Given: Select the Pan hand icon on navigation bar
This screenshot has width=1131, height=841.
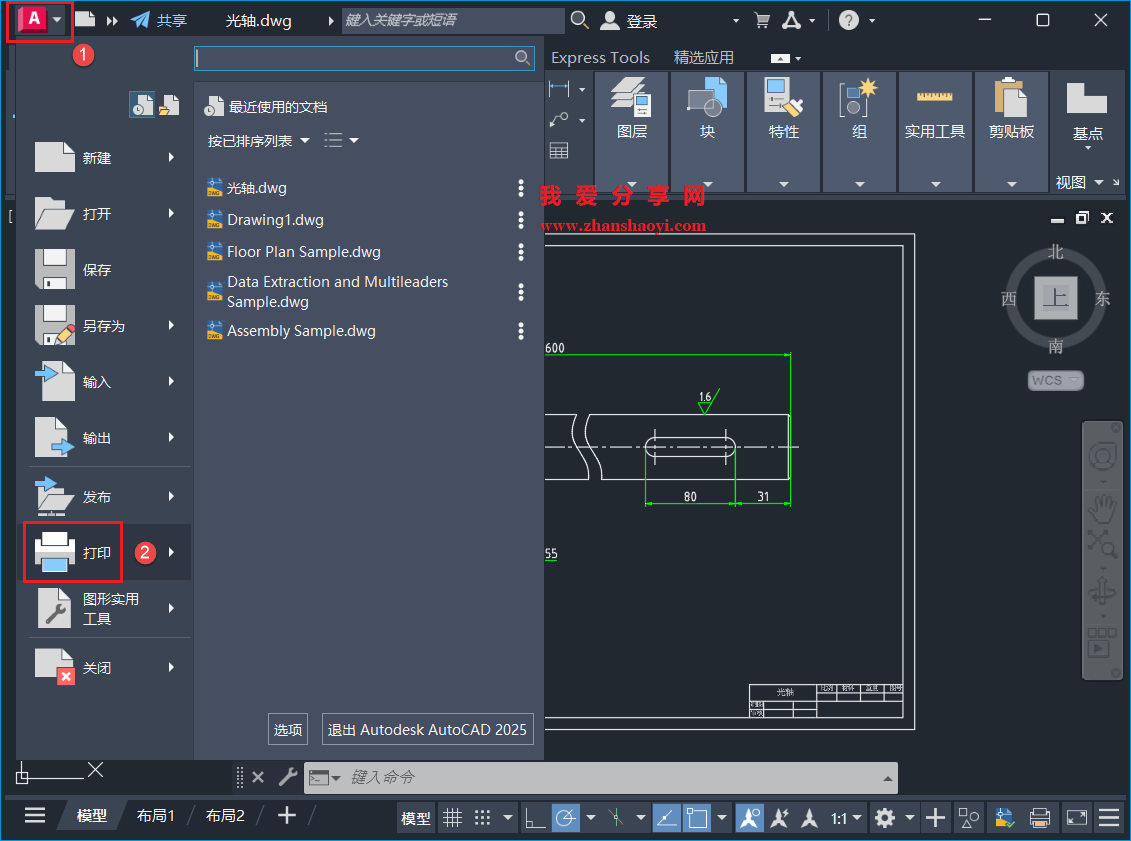Looking at the screenshot, I should point(1101,510).
